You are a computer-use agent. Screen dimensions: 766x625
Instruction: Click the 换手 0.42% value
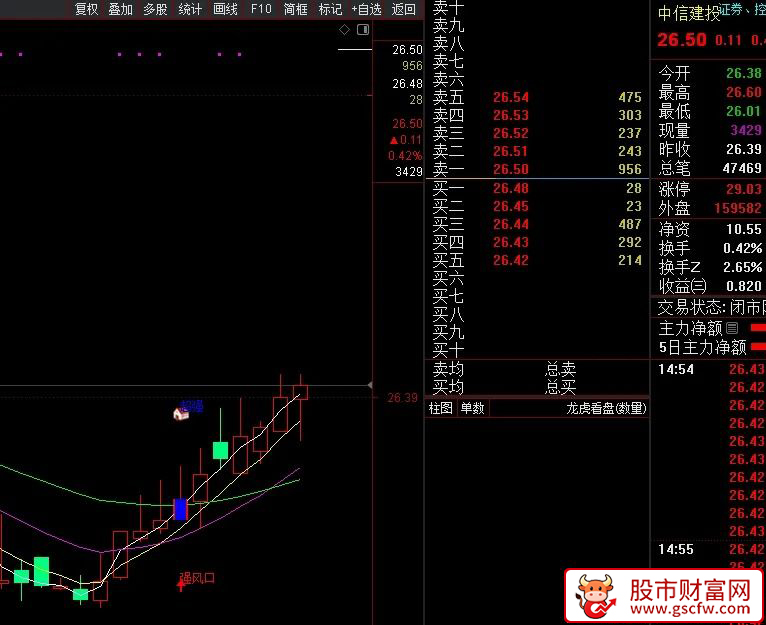(x=743, y=248)
